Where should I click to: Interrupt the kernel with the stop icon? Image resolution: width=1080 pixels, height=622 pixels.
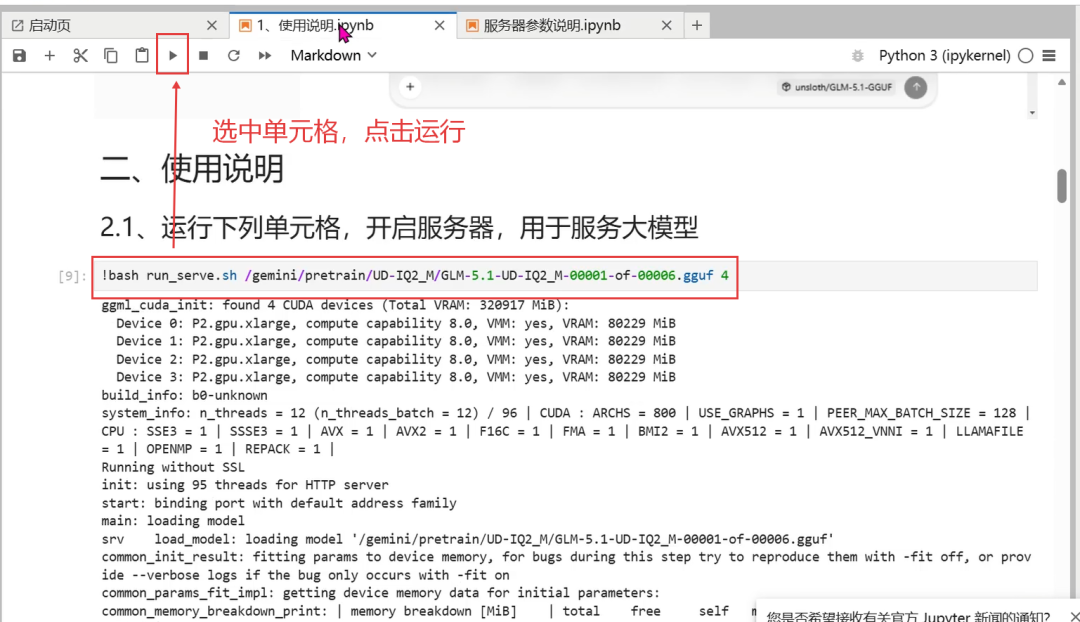point(203,56)
